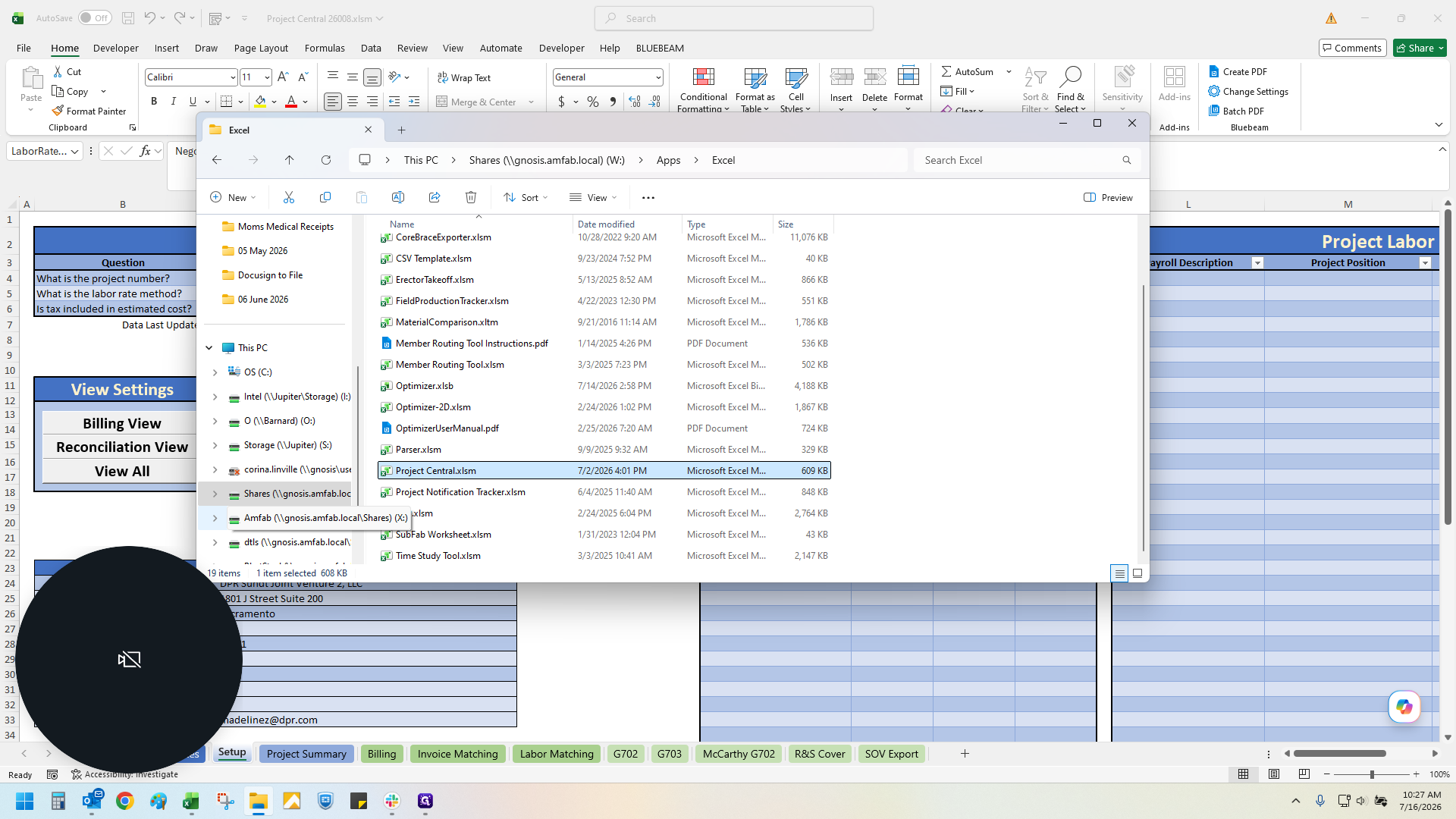Viewport: 1456px width, 819px height.
Task: Open the font size dropdown
Action: tap(267, 77)
